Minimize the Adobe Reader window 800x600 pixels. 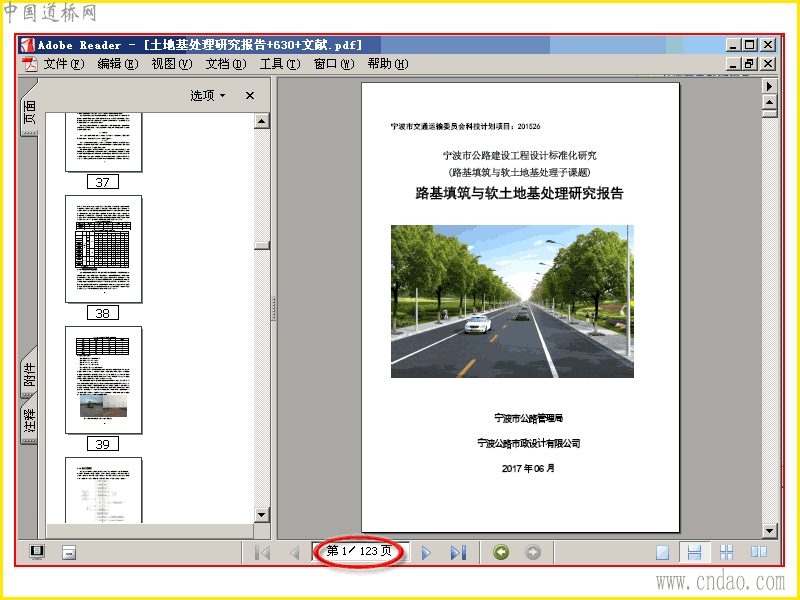[733, 45]
